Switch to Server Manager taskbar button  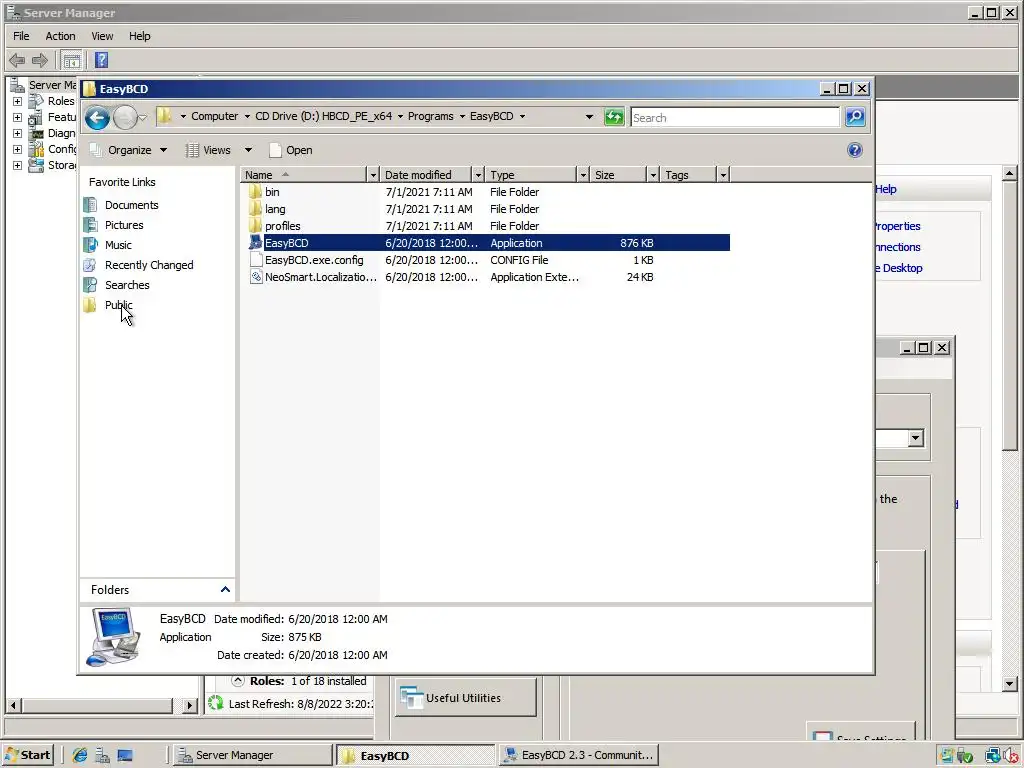(253, 755)
